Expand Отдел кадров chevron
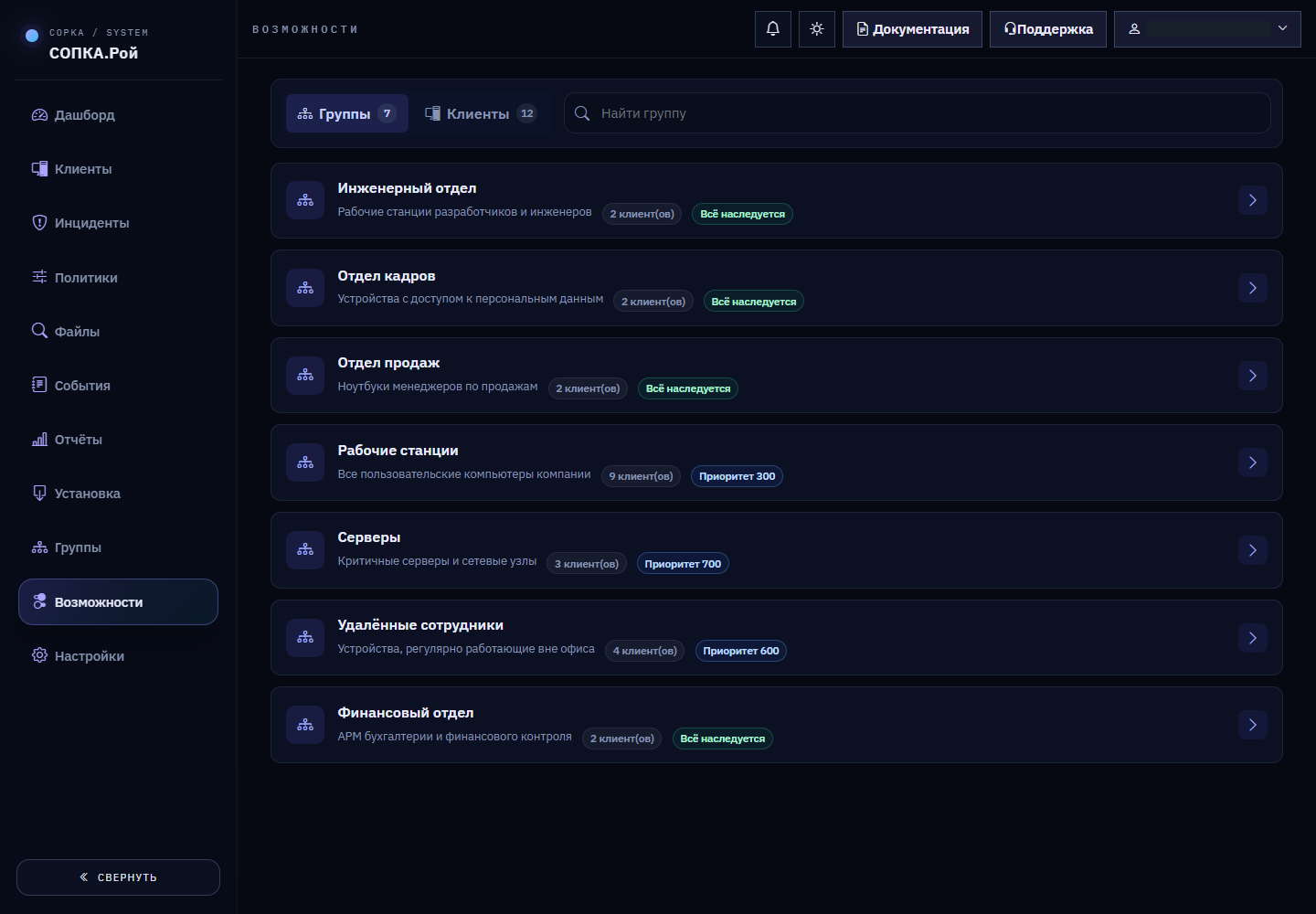This screenshot has height=914, width=1316. [1253, 288]
